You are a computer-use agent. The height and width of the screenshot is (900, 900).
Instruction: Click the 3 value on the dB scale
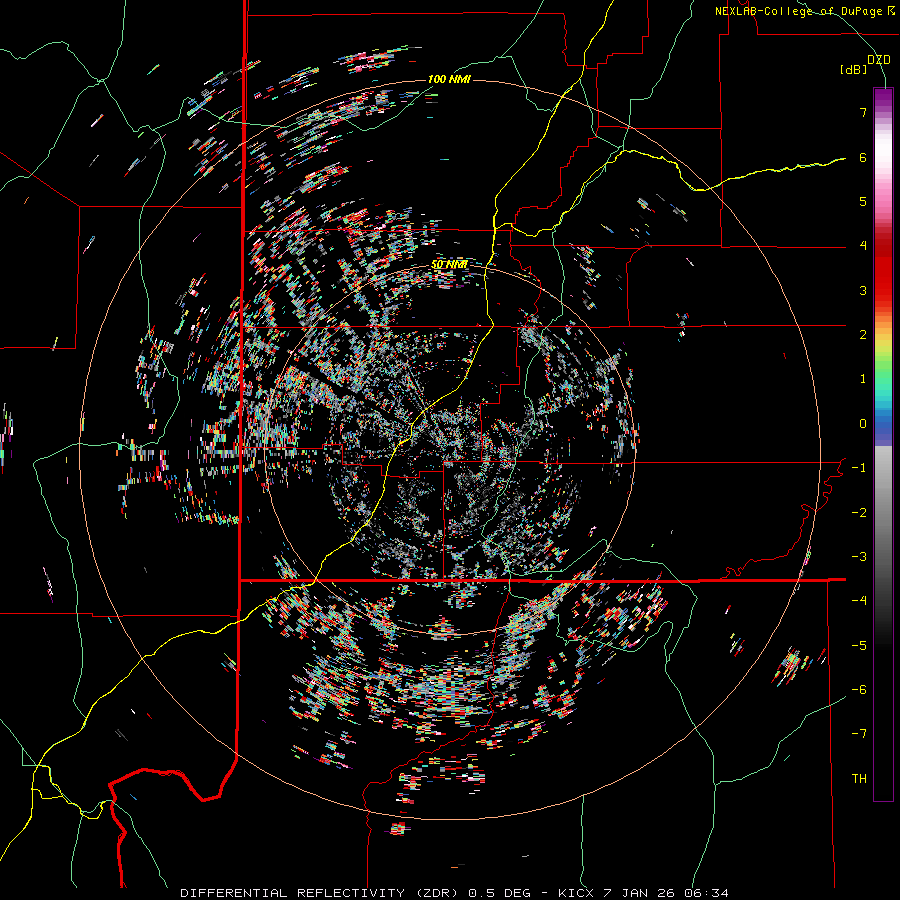tap(863, 290)
